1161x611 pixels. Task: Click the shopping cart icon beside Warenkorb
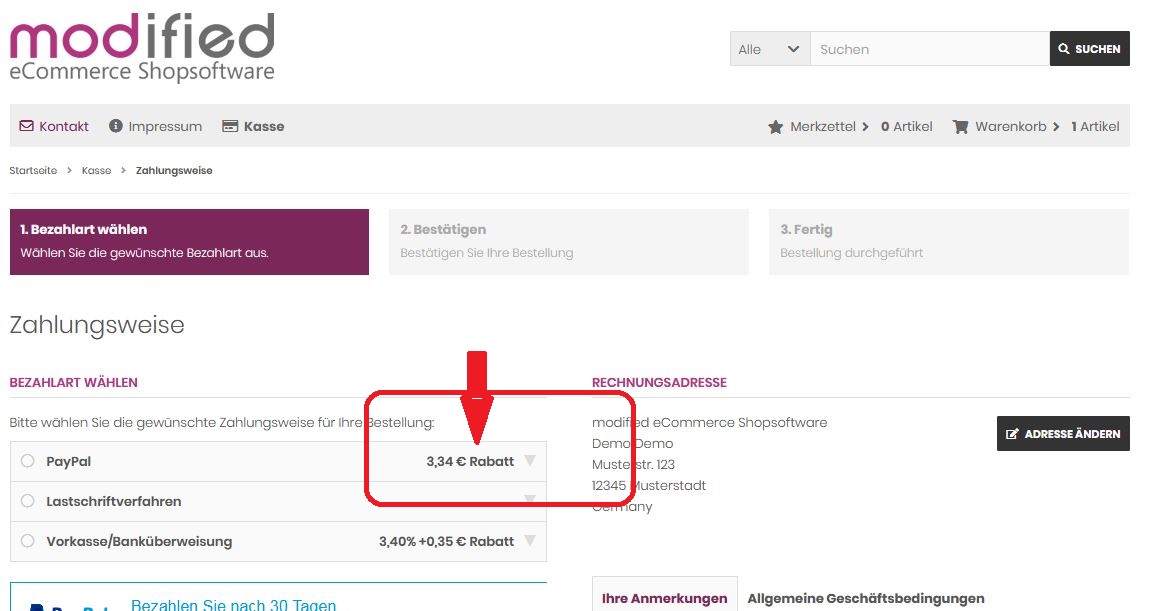(x=960, y=127)
